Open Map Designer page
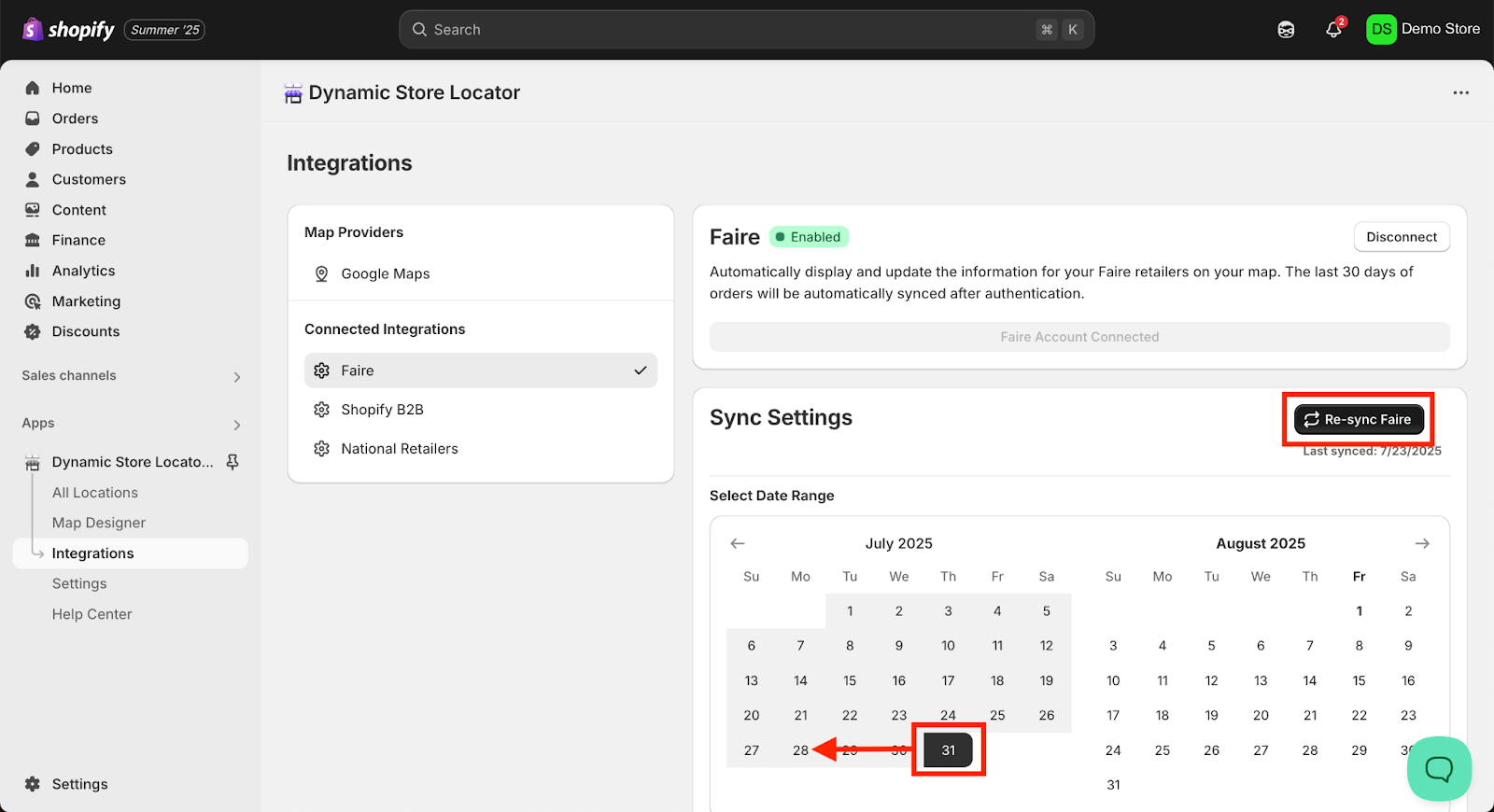 99,523
